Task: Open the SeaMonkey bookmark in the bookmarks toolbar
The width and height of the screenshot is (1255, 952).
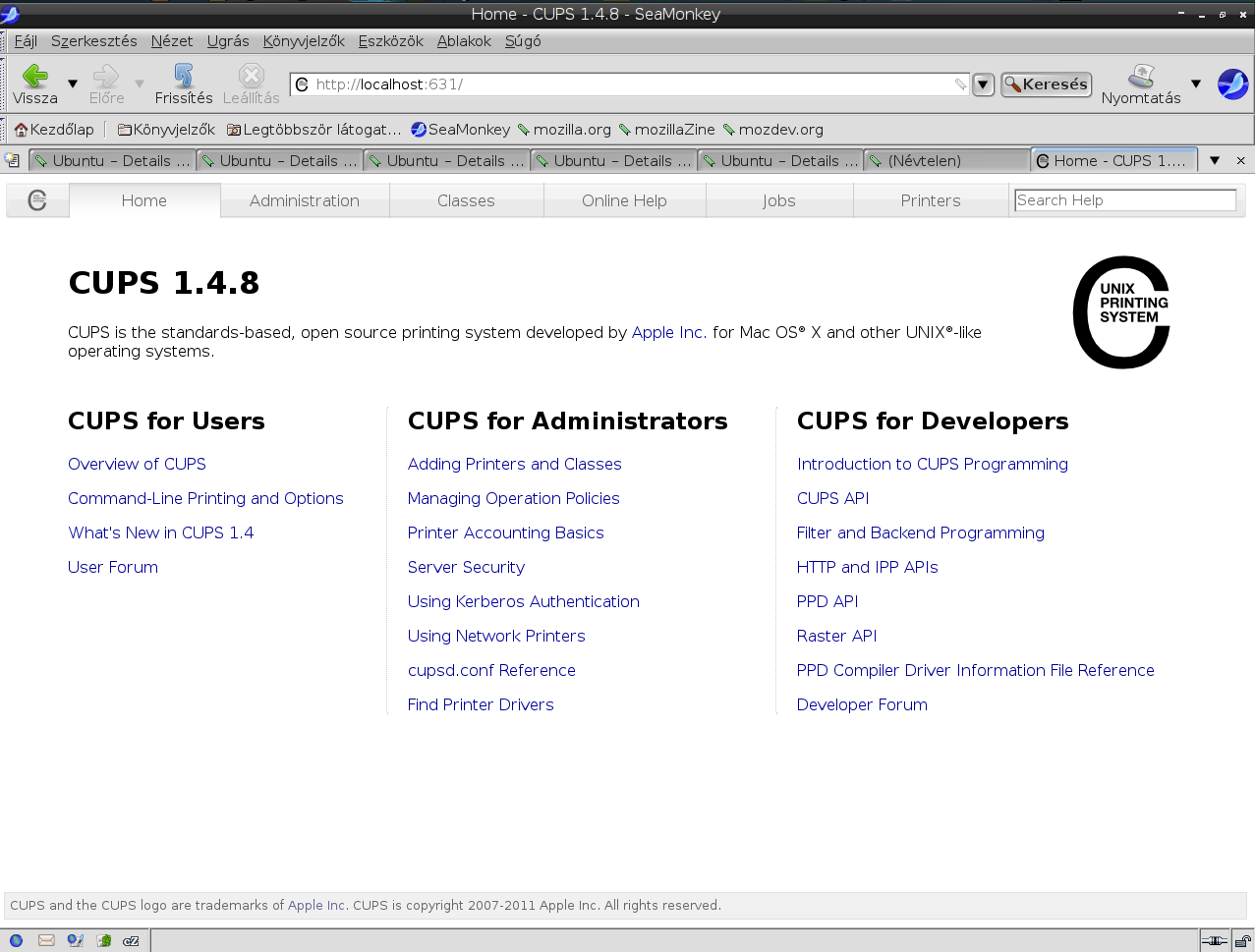Action: 461,130
